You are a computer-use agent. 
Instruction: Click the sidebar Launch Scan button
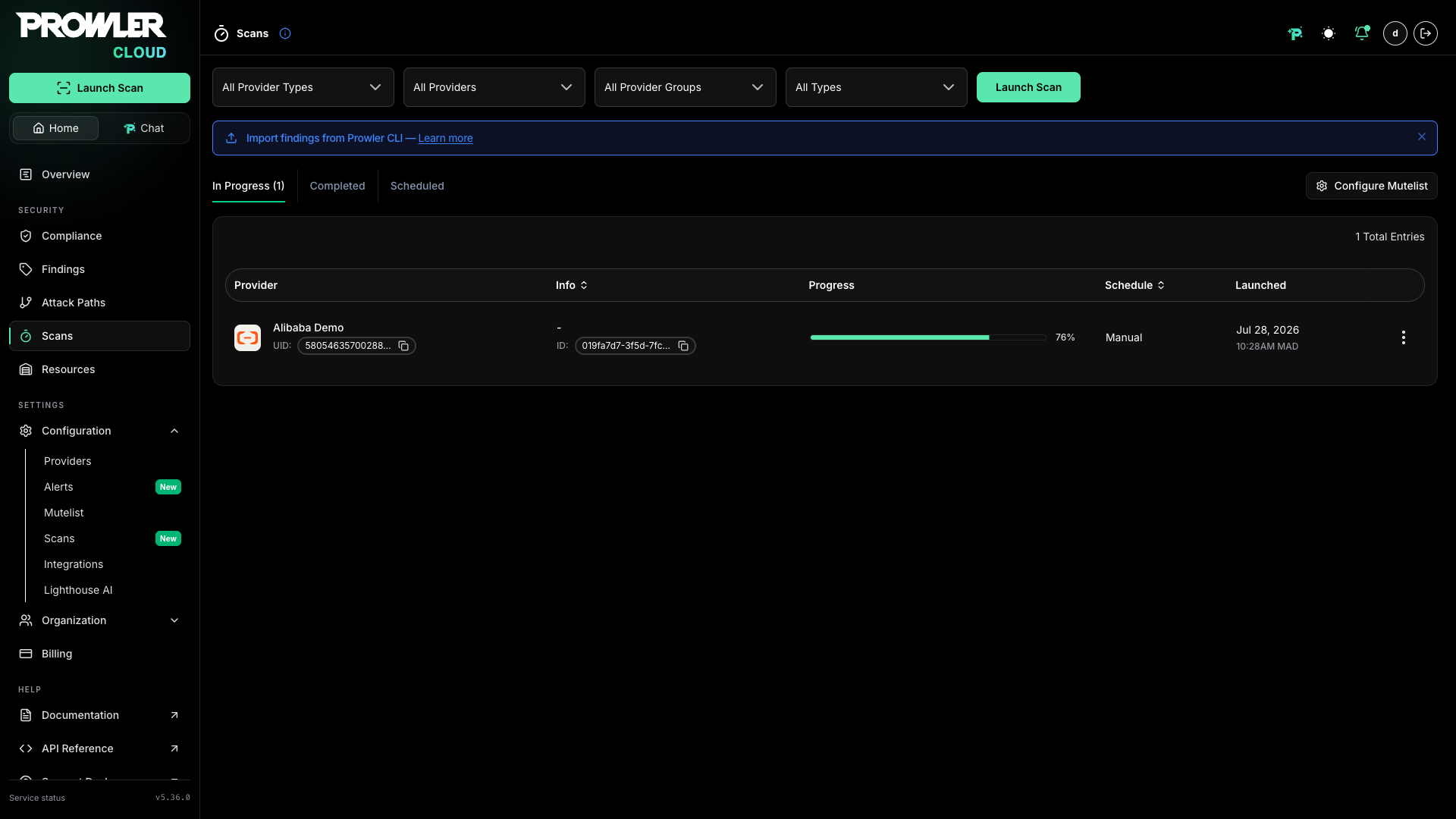tap(99, 88)
